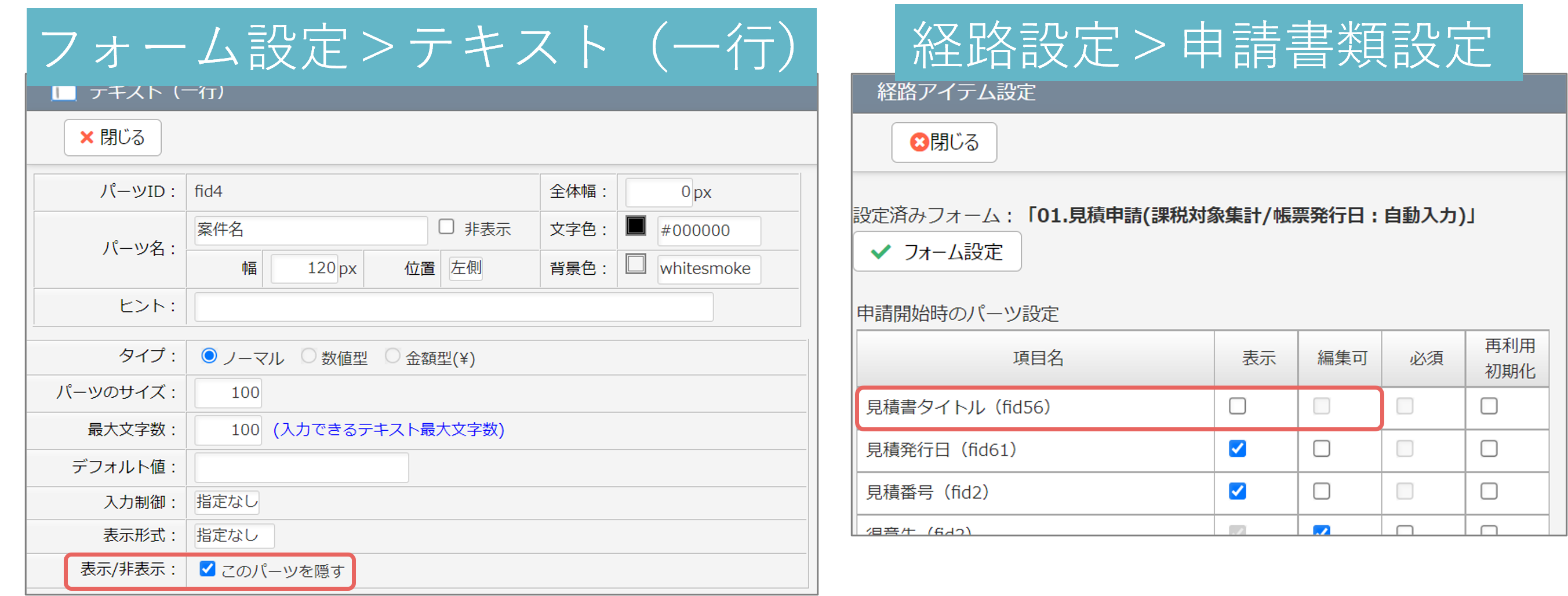Image resolution: width=1568 pixels, height=596 pixels.
Task: Check 編集可 for 見積番号 (fid2)
Action: pos(1322,491)
